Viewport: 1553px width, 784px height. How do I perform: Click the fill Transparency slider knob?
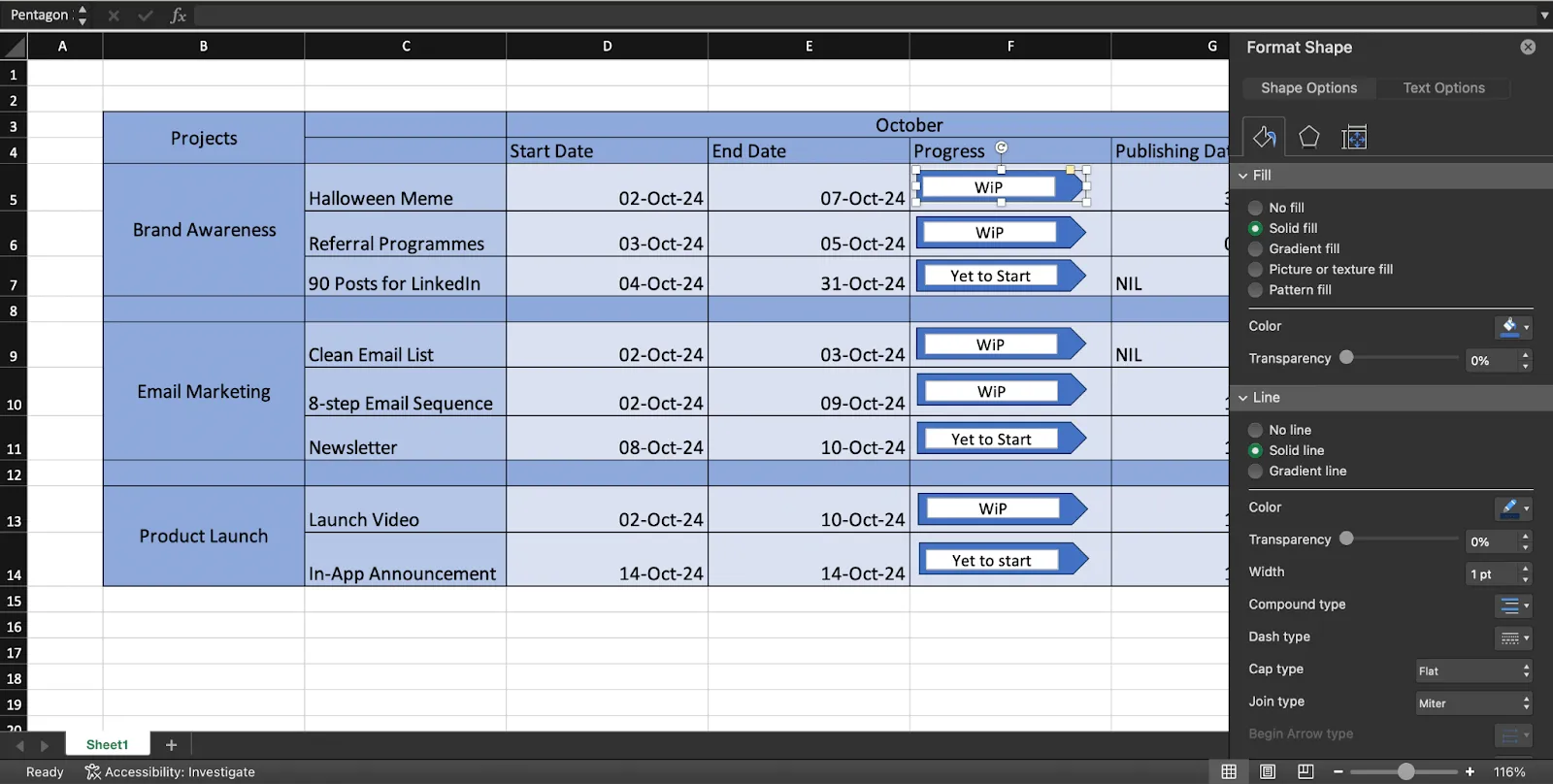tap(1346, 357)
